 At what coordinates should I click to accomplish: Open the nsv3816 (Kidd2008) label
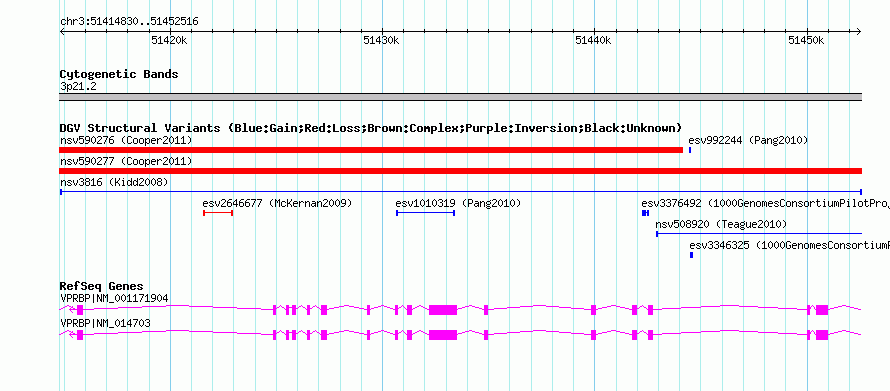[x=114, y=182]
